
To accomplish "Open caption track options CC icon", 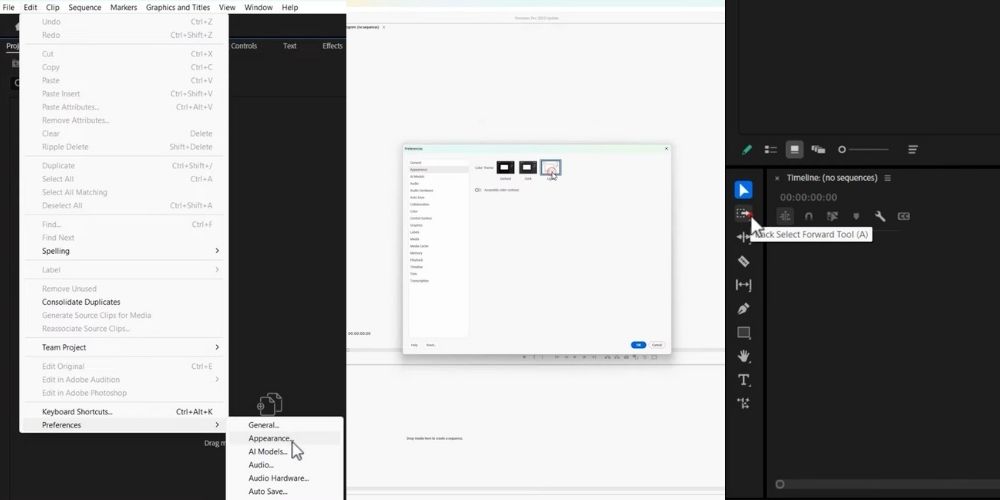I will pos(904,216).
